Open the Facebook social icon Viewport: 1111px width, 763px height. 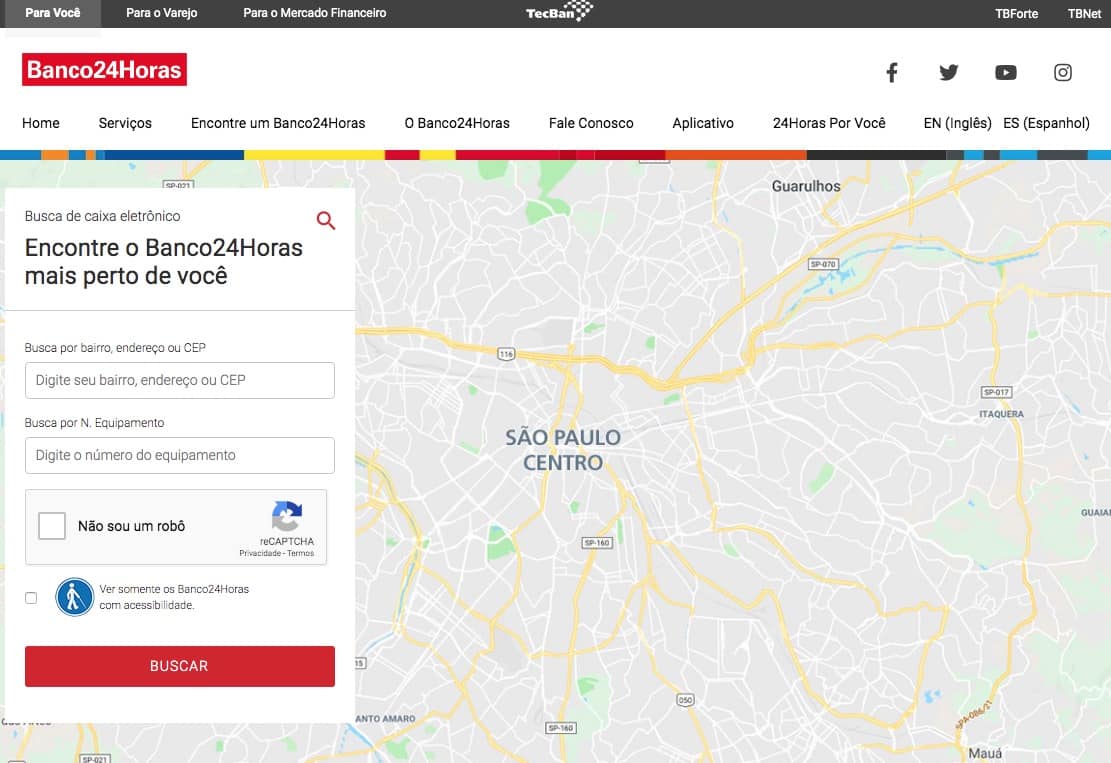[x=892, y=72]
